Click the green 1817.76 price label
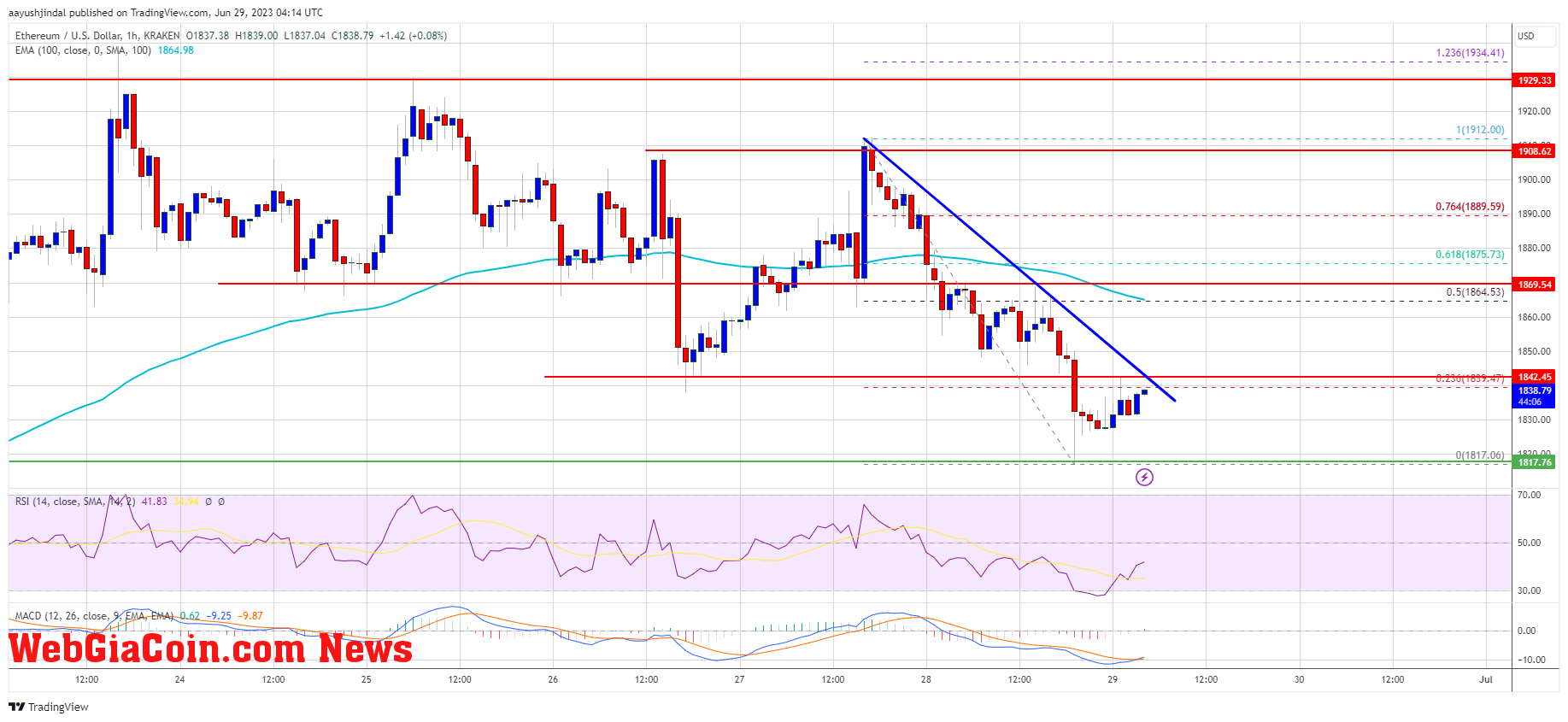The height and width of the screenshot is (722, 1568). 1535,462
